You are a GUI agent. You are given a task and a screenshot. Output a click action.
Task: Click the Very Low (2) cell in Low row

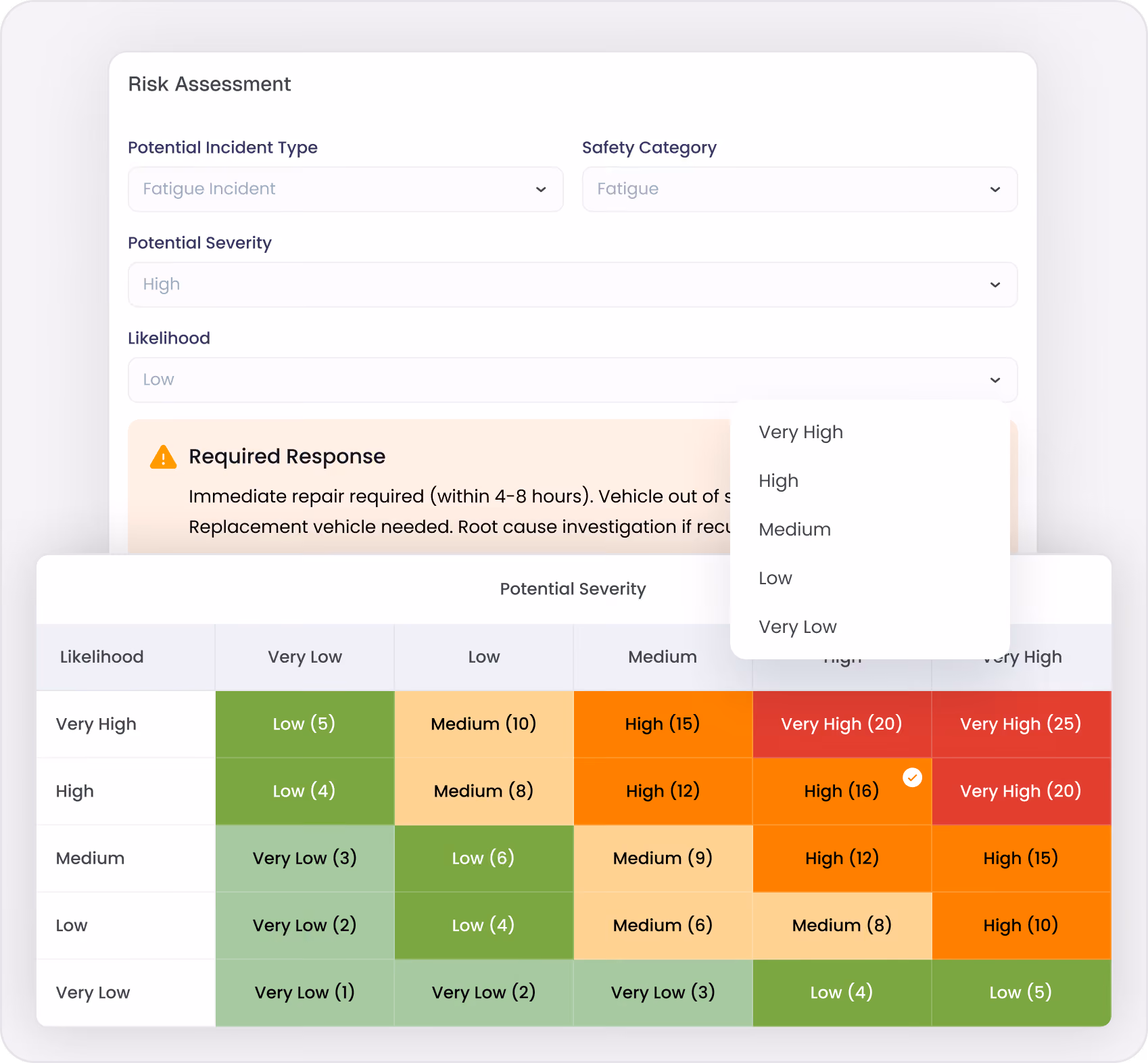click(304, 925)
